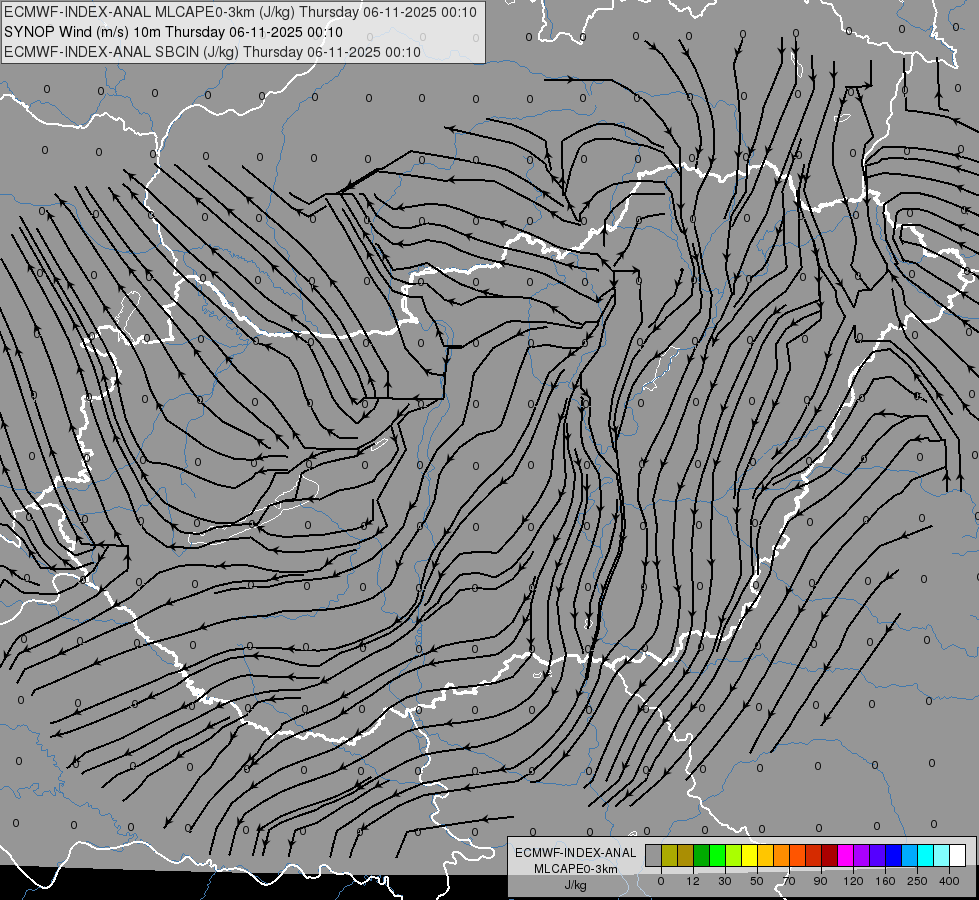979x900 pixels.
Task: Click the '12' label on color scale
Action: [693, 881]
